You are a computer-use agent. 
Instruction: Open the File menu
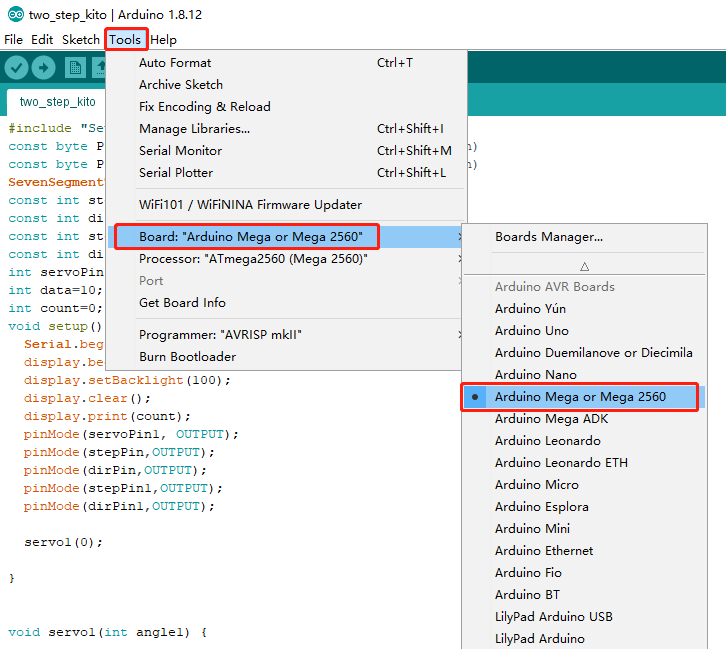(x=13, y=40)
